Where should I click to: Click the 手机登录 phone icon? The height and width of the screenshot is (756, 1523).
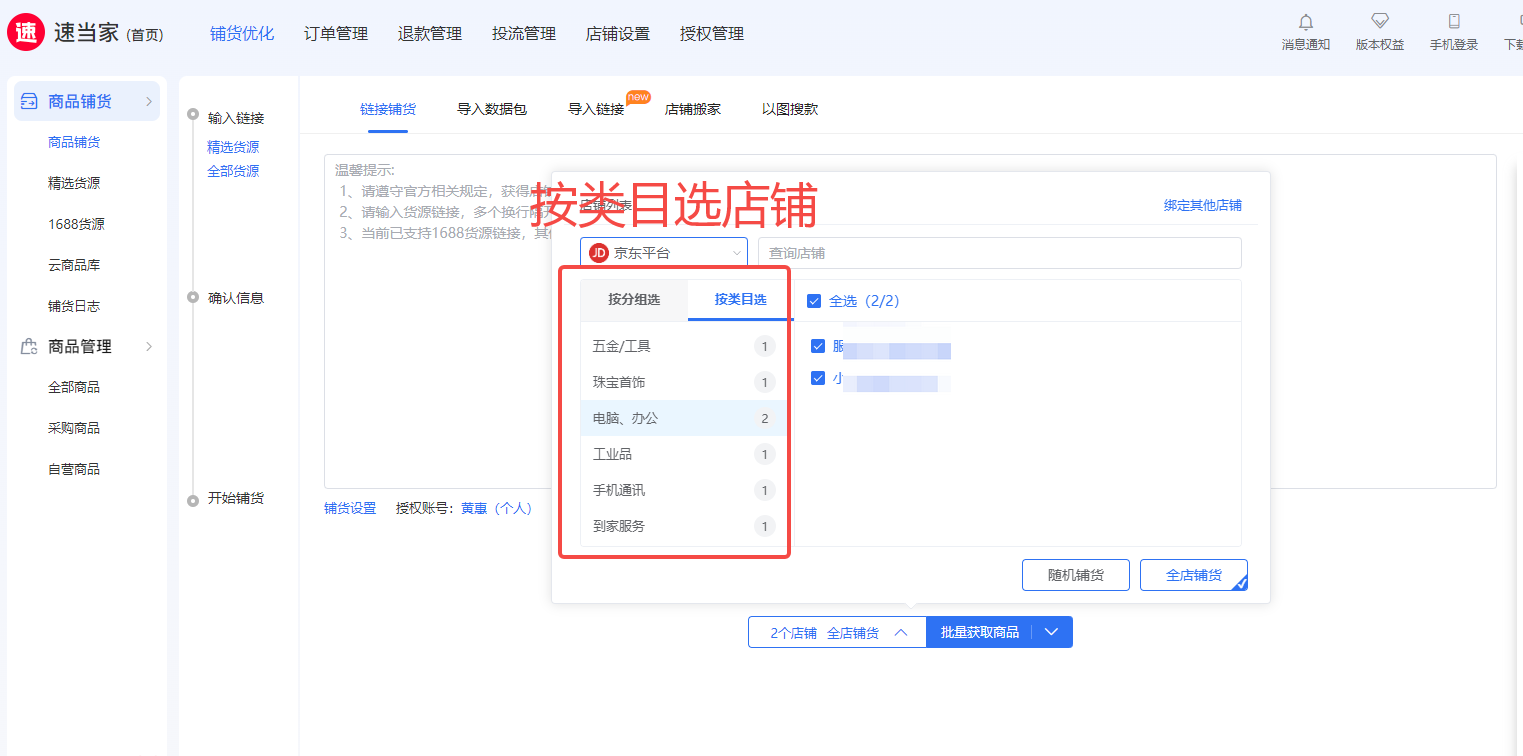(x=1454, y=21)
